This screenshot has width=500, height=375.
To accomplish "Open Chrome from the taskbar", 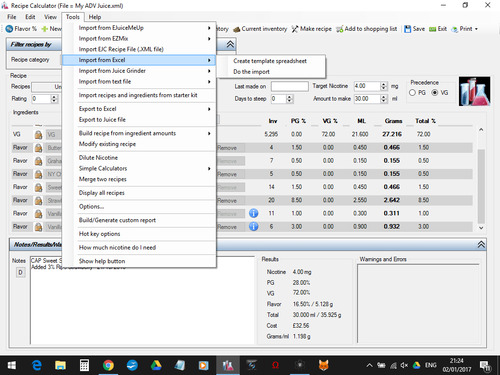I will [108, 366].
